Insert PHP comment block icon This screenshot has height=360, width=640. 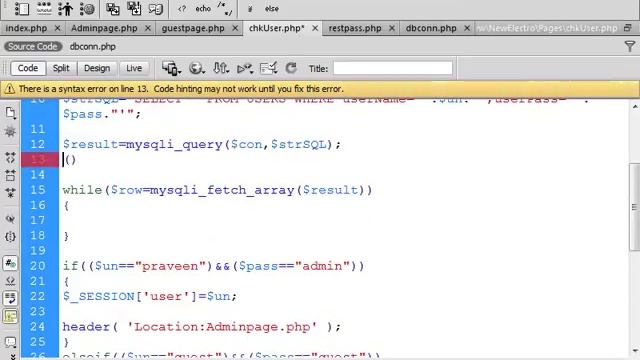pos(224,9)
